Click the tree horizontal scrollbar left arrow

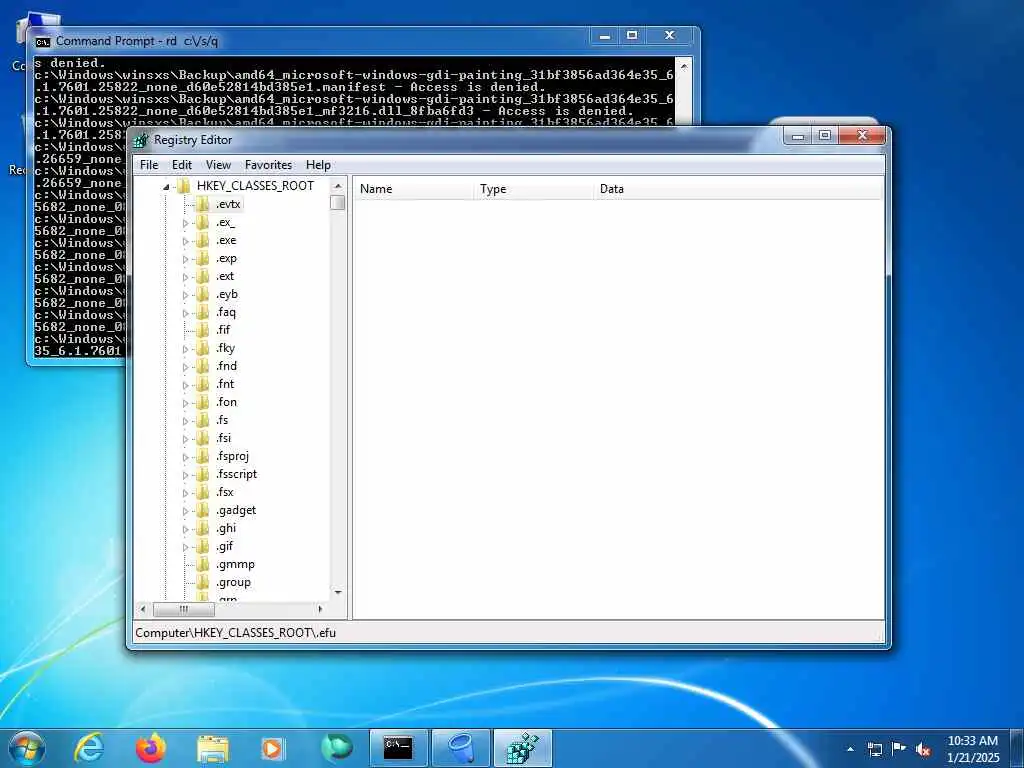click(143, 609)
